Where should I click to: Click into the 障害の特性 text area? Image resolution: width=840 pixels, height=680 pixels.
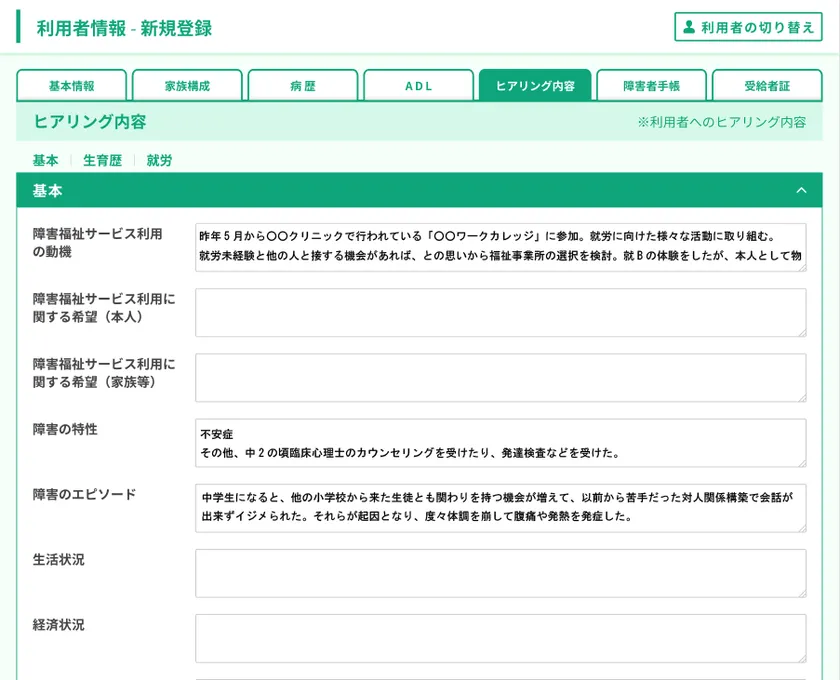click(x=500, y=443)
